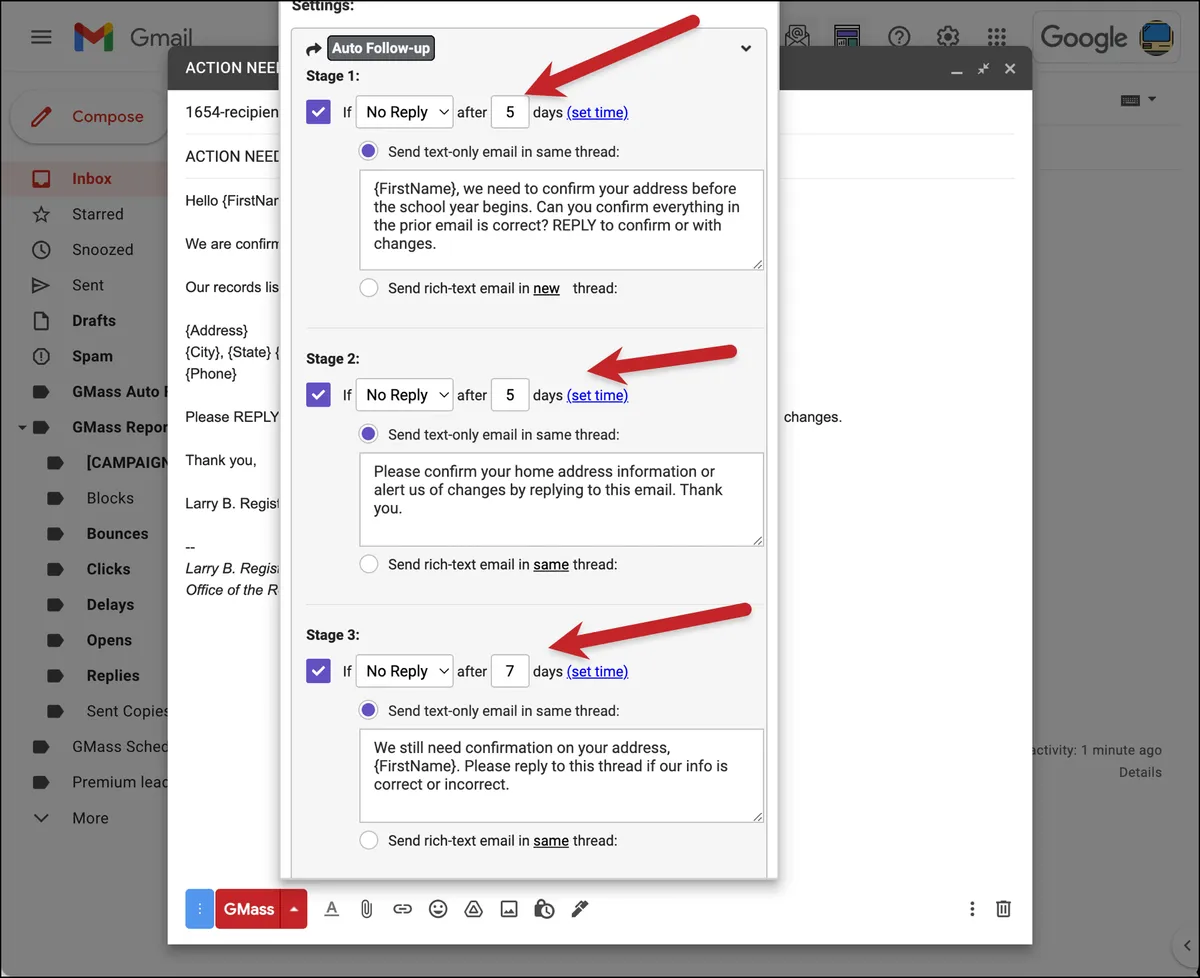The width and height of the screenshot is (1200, 978).
Task: Open the Blocks label
Action: click(x=110, y=498)
